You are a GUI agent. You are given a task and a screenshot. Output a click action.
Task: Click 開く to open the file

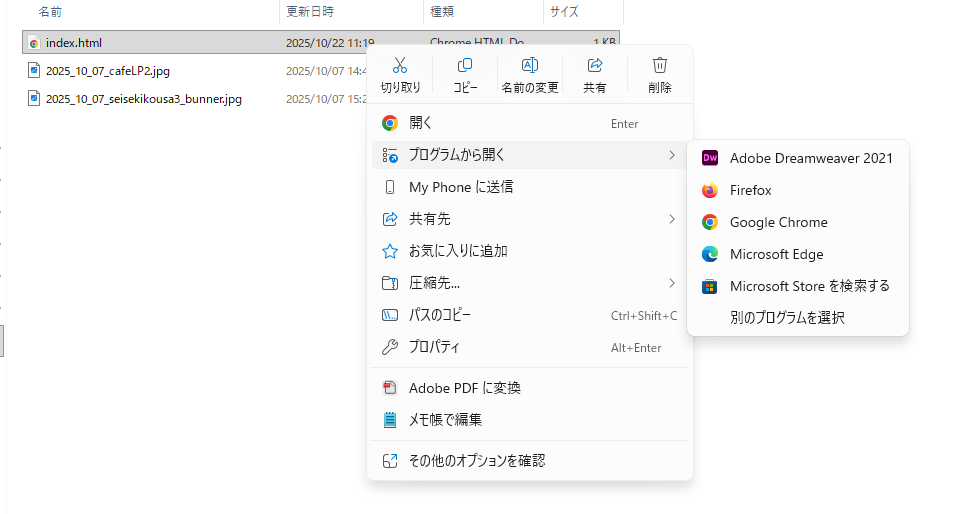click(x=421, y=123)
